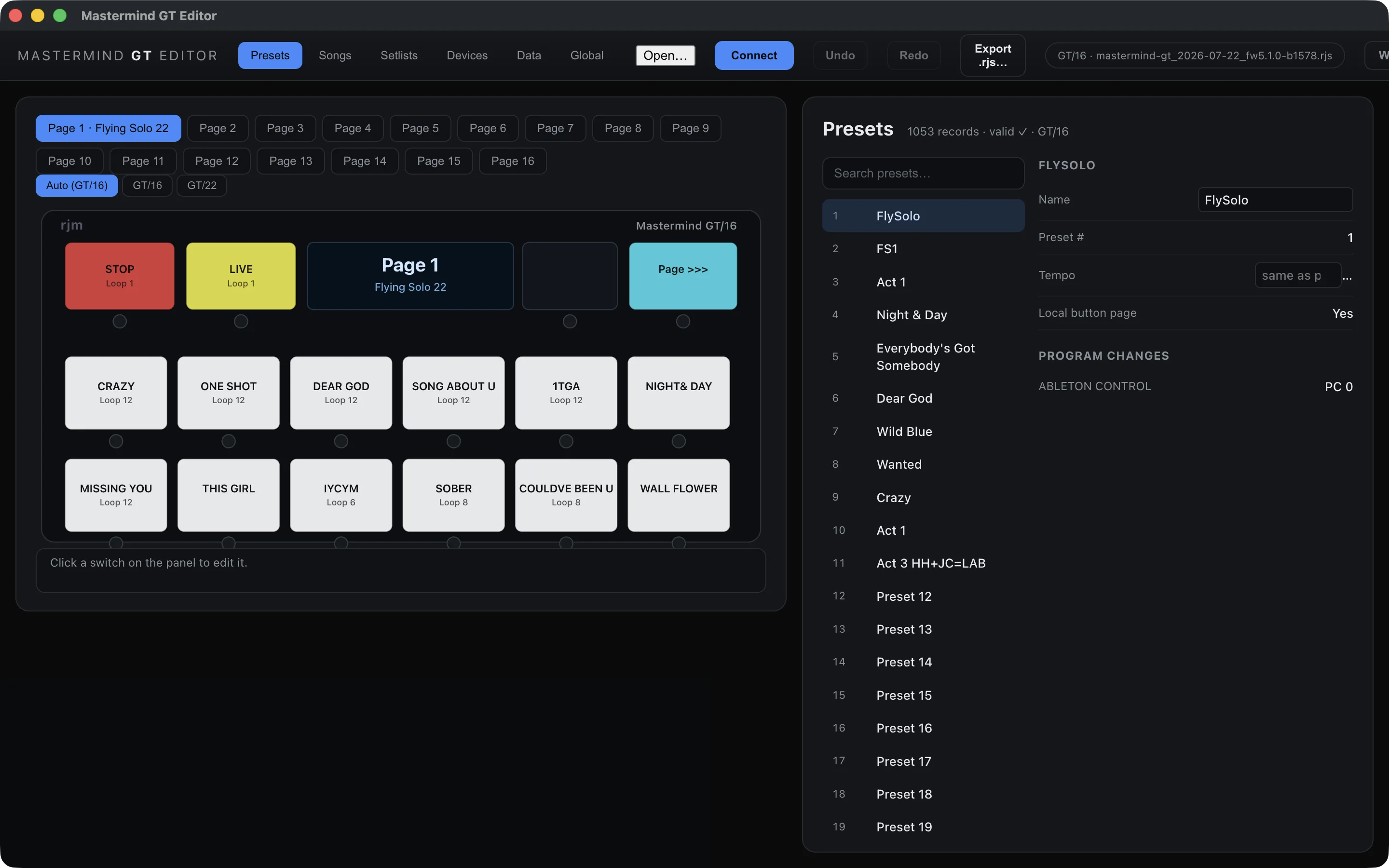This screenshot has width=1389, height=868.
Task: Switch to Page 2
Action: 218,128
